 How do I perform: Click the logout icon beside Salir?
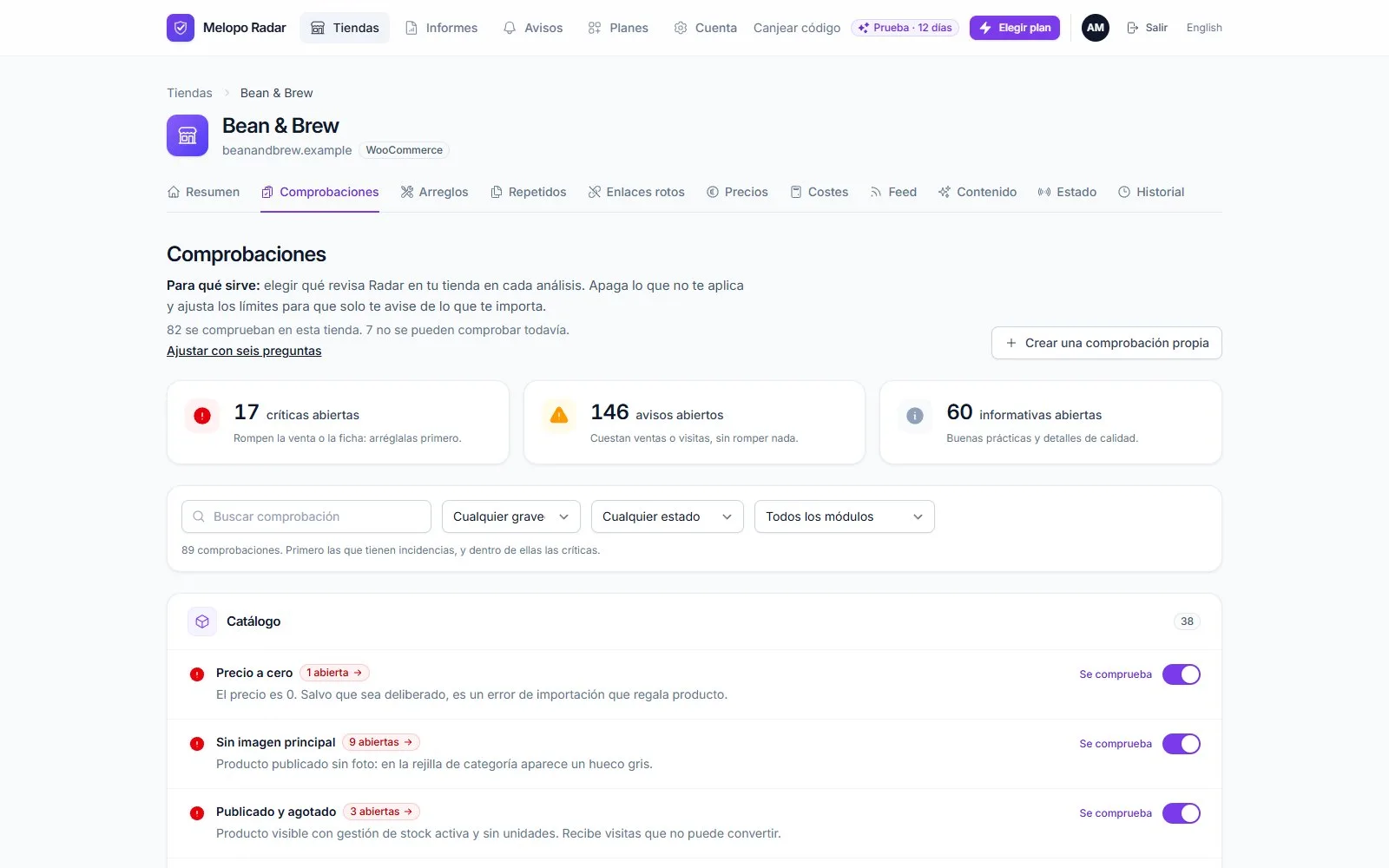point(1133,28)
